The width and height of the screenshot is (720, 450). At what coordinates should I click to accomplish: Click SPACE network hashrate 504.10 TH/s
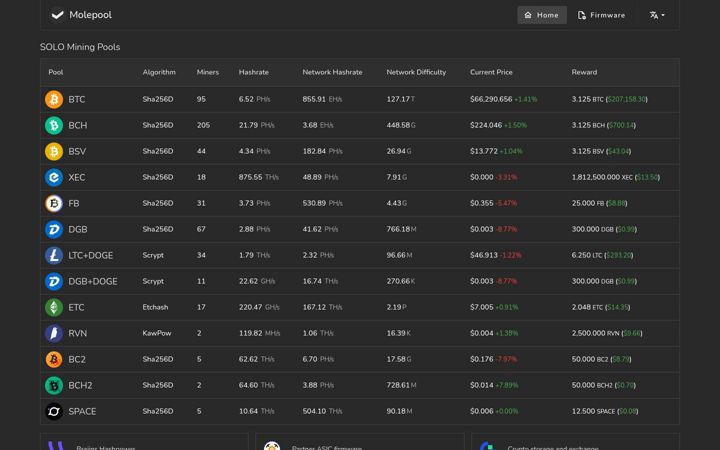322,411
